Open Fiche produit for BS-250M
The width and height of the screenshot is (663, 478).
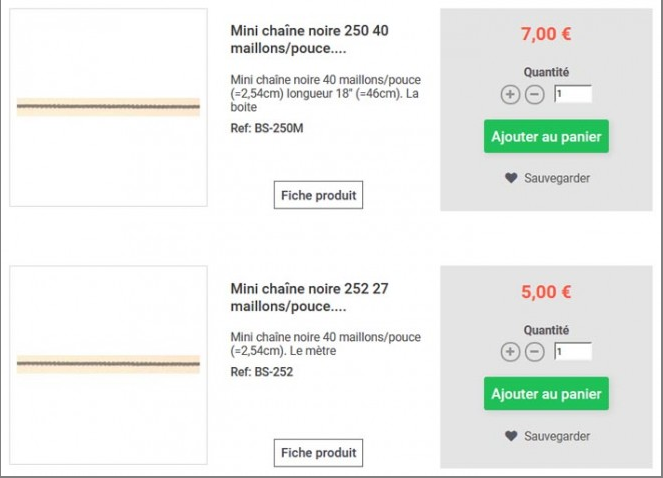318,195
